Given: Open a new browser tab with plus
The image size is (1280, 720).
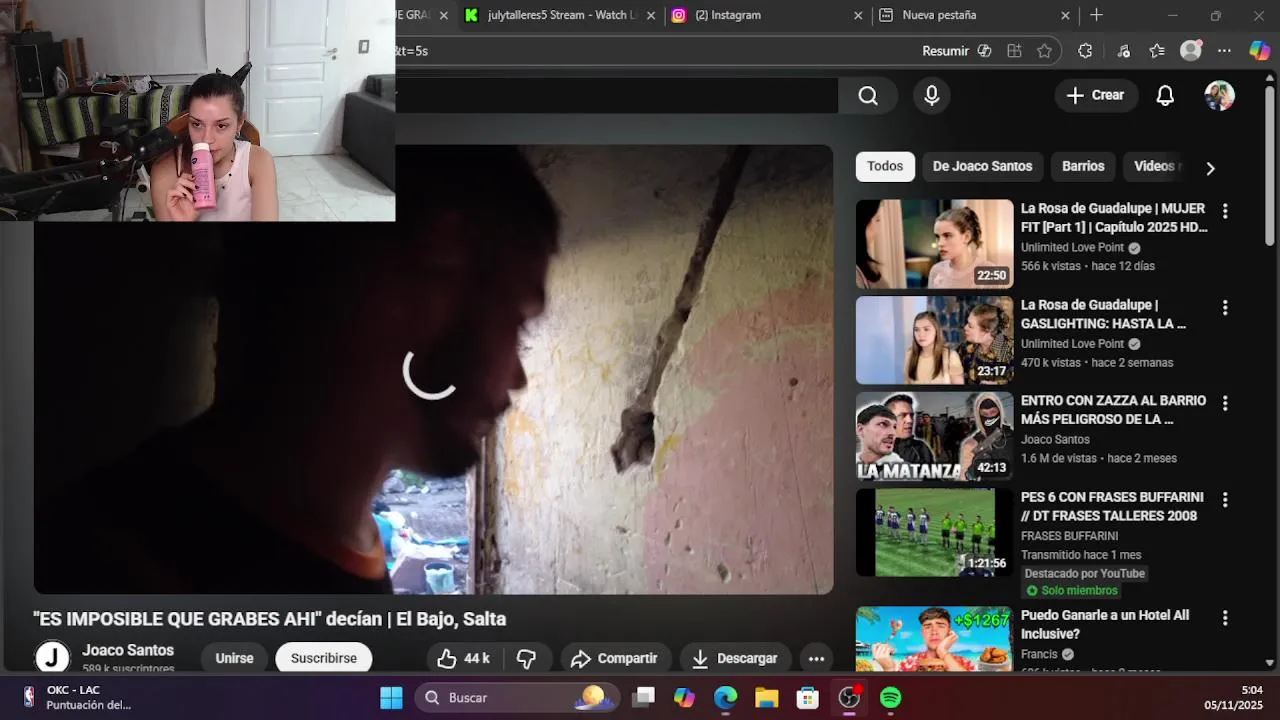Looking at the screenshot, I should [x=1096, y=15].
